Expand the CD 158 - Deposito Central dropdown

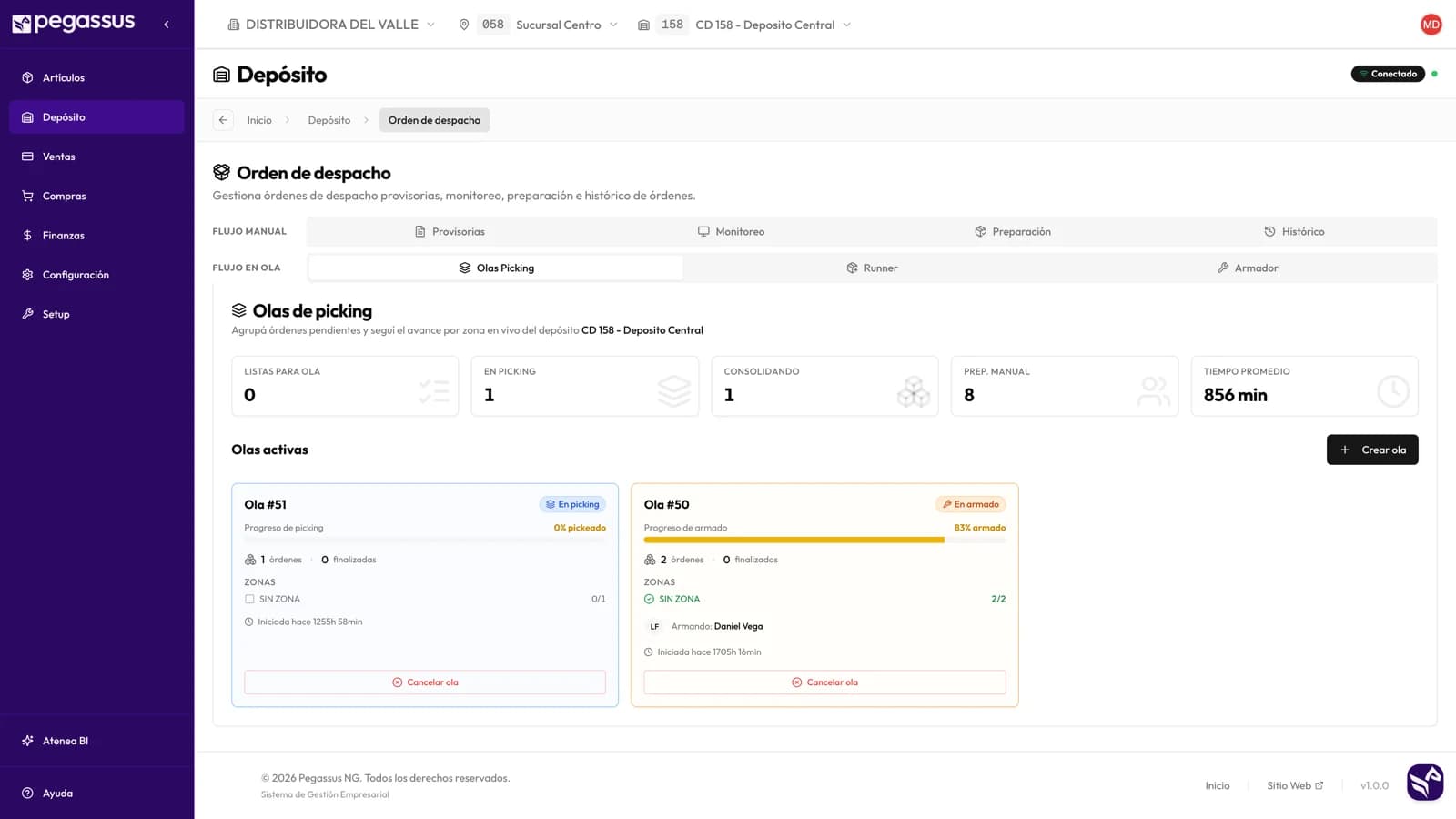tap(744, 25)
